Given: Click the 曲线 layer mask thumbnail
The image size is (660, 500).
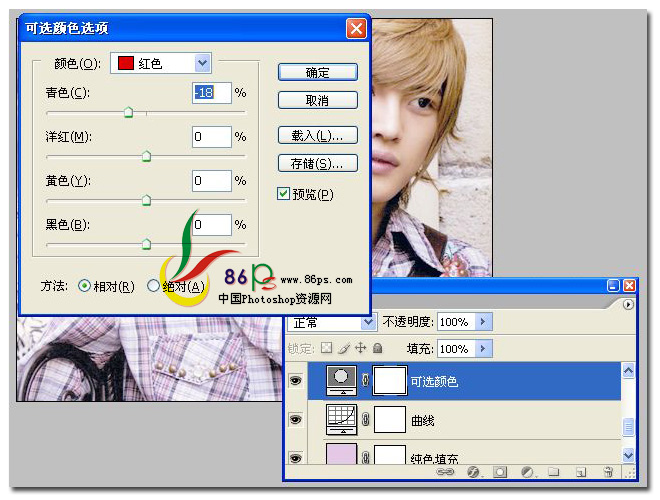Looking at the screenshot, I should point(390,419).
